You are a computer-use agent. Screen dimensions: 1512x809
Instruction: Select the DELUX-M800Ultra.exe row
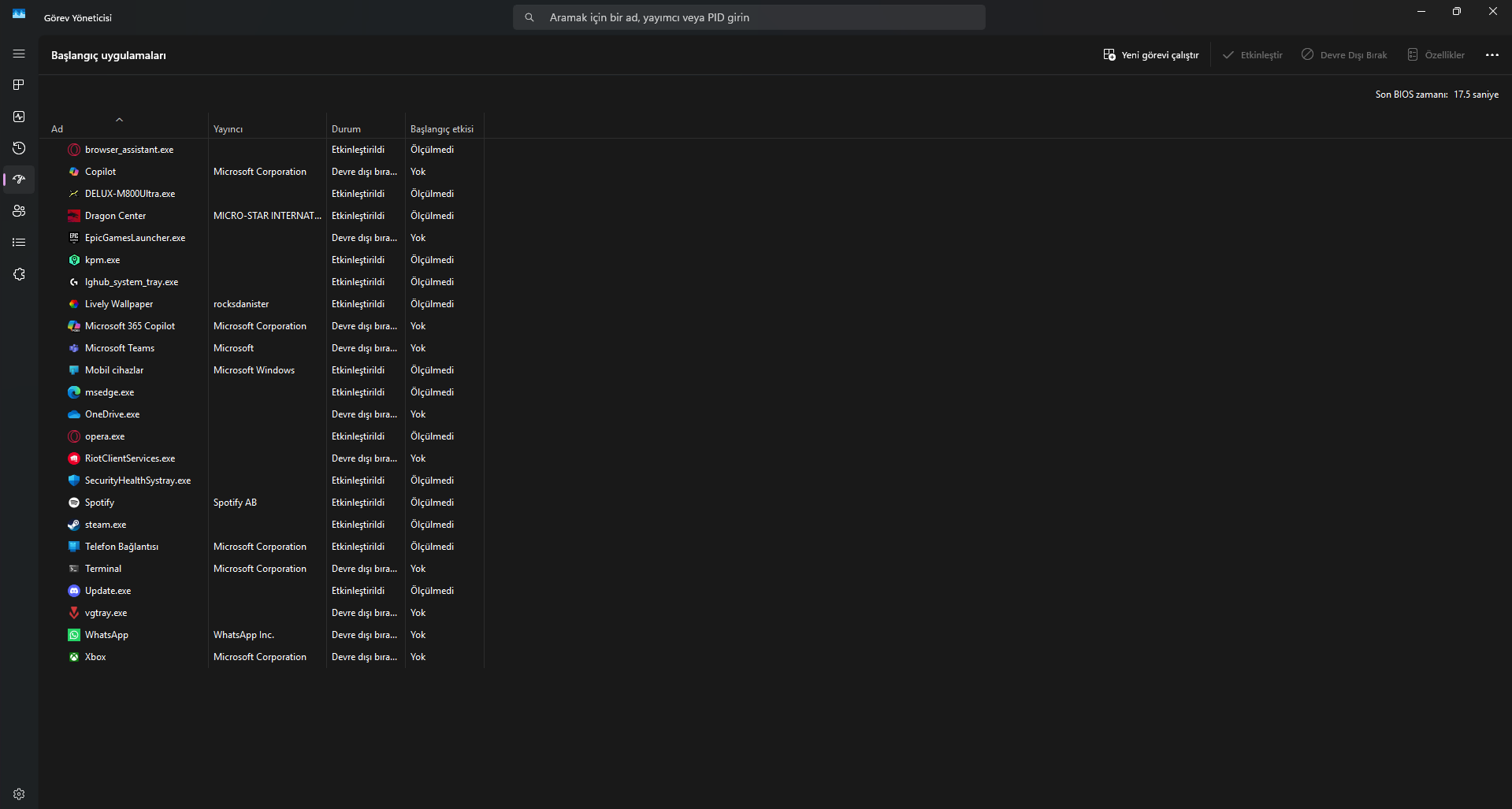click(x=262, y=194)
